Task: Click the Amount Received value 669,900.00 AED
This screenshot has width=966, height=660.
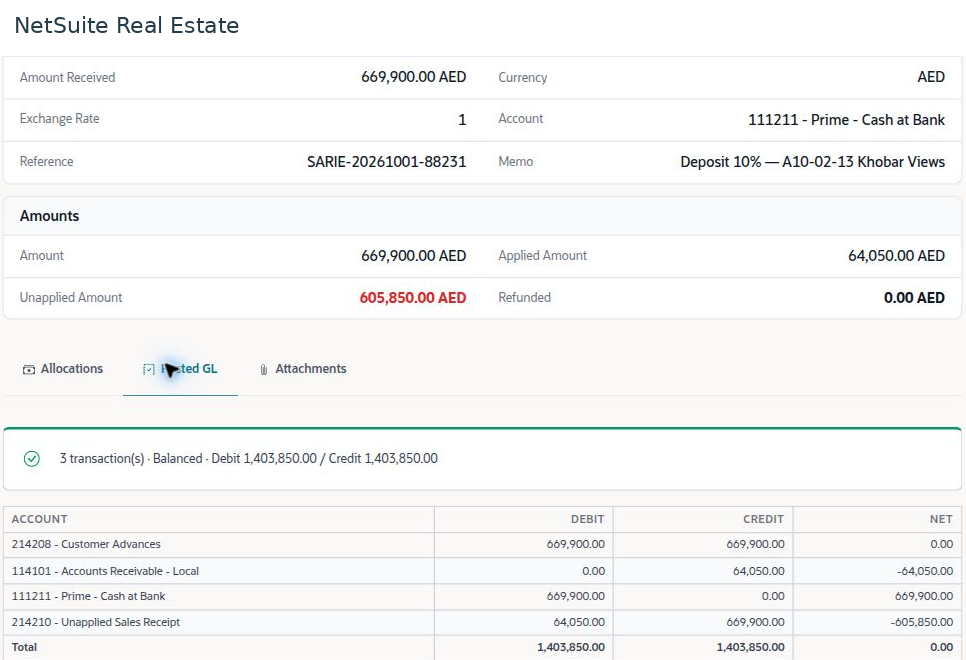Action: [413, 77]
